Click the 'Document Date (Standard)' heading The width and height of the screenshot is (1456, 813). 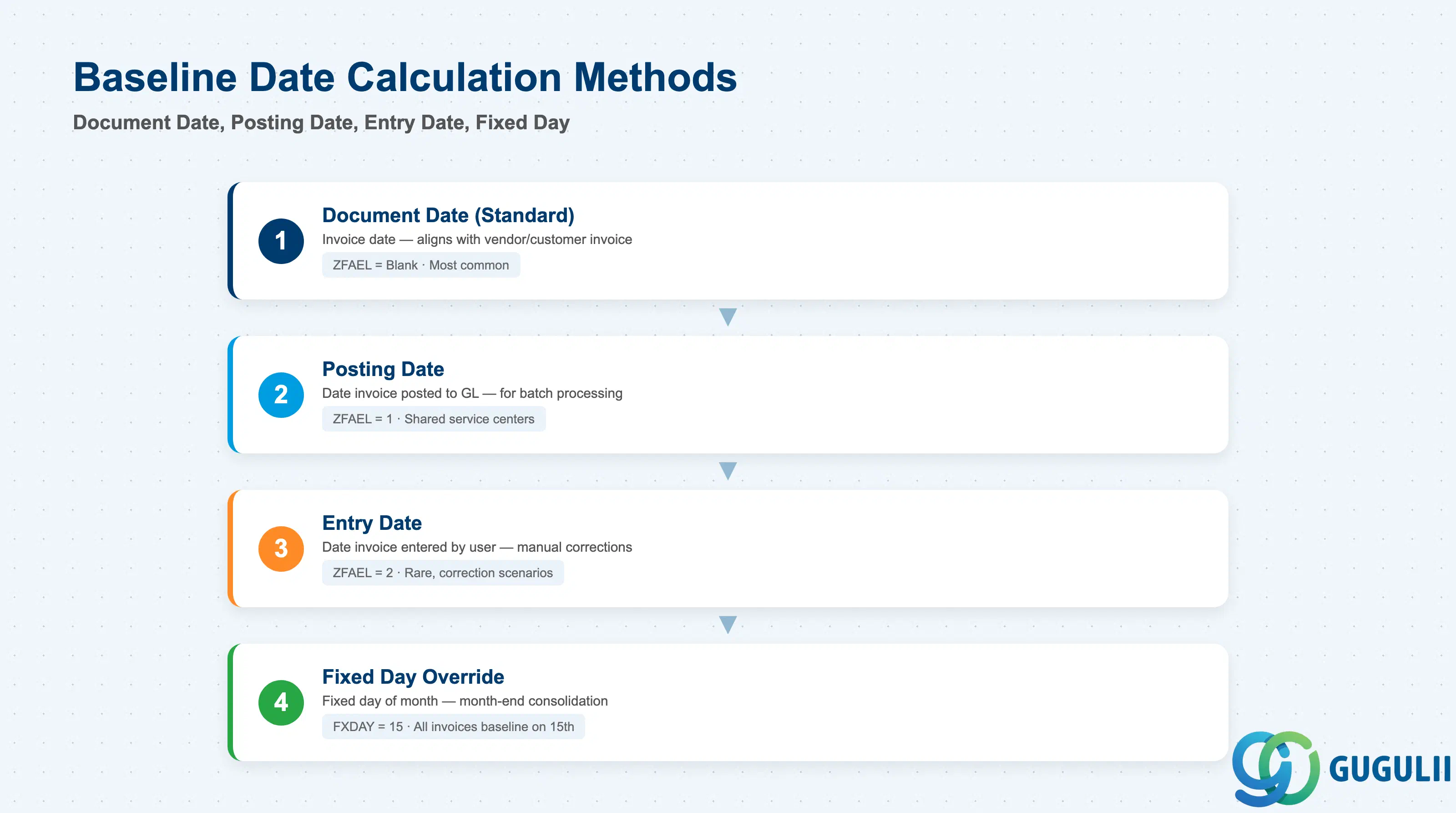(x=448, y=215)
